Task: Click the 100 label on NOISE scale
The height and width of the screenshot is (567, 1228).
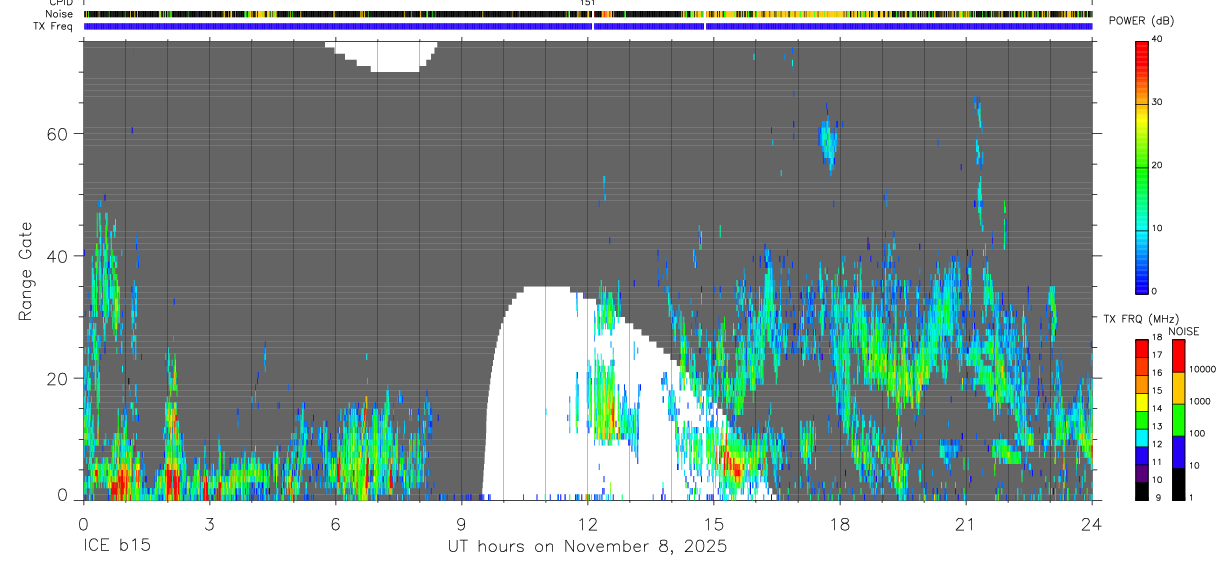Action: [1198, 433]
